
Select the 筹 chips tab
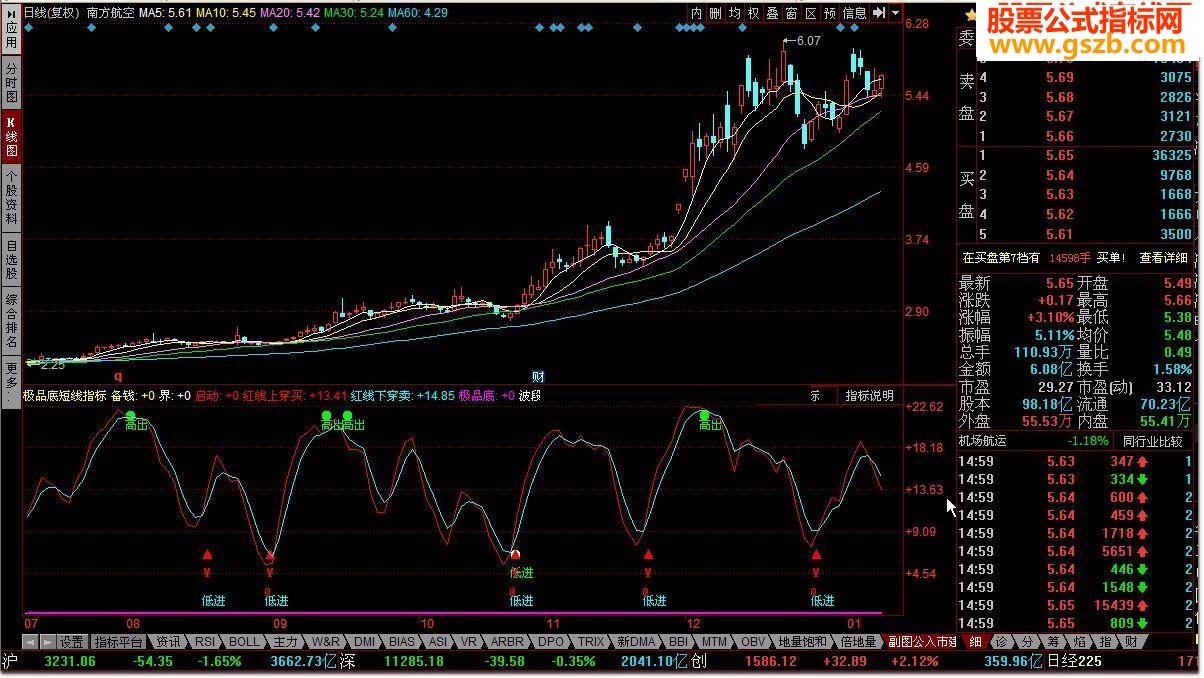click(x=1054, y=642)
